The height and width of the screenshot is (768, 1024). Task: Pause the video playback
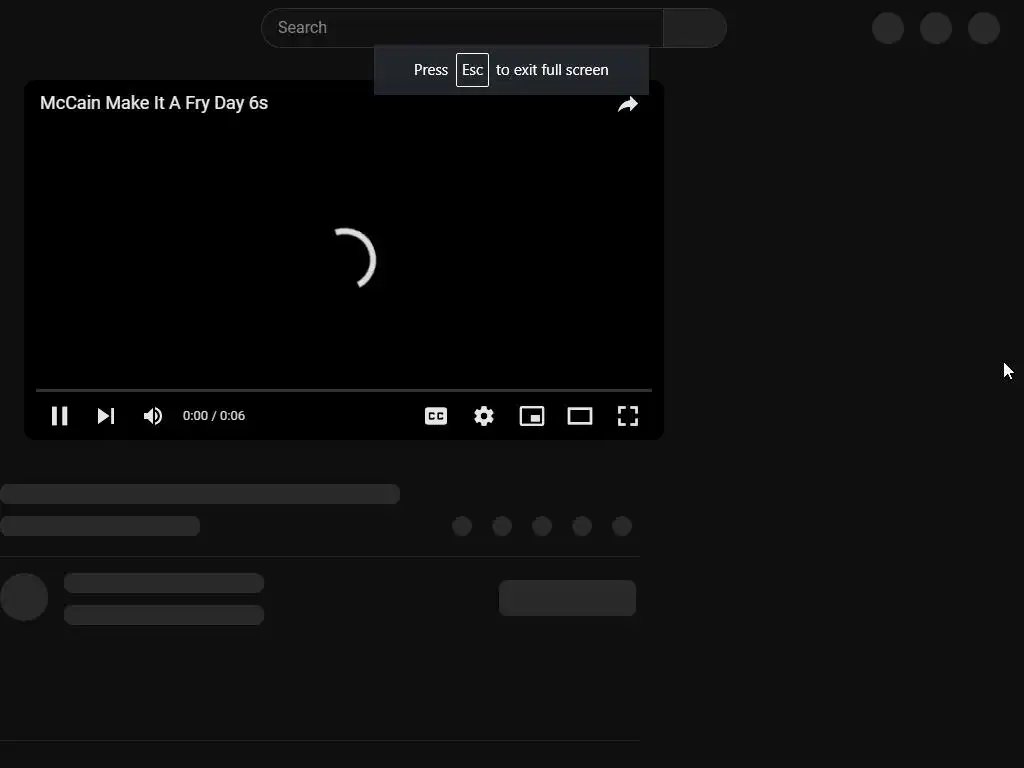coord(59,416)
